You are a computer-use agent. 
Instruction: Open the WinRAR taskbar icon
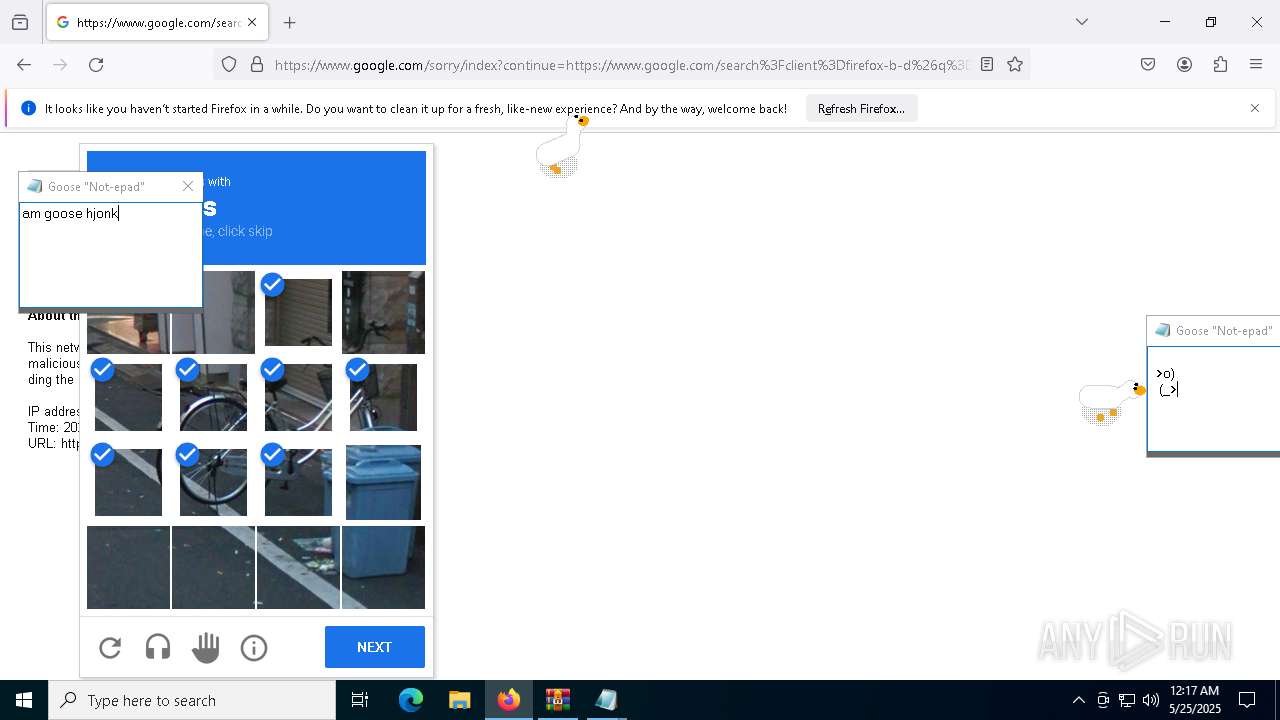click(x=558, y=700)
